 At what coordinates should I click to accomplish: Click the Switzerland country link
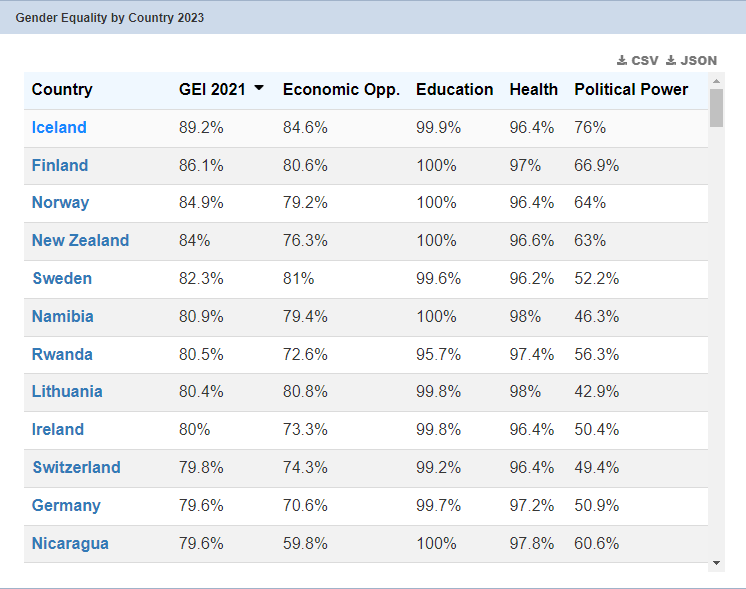point(76,467)
